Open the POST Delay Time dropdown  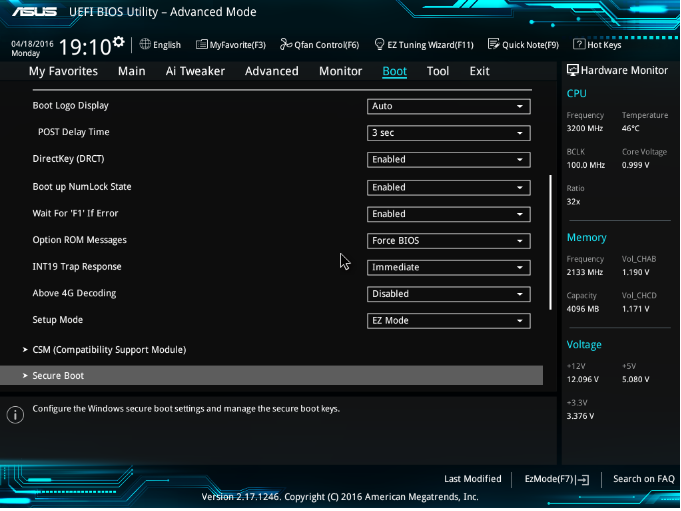pos(449,133)
